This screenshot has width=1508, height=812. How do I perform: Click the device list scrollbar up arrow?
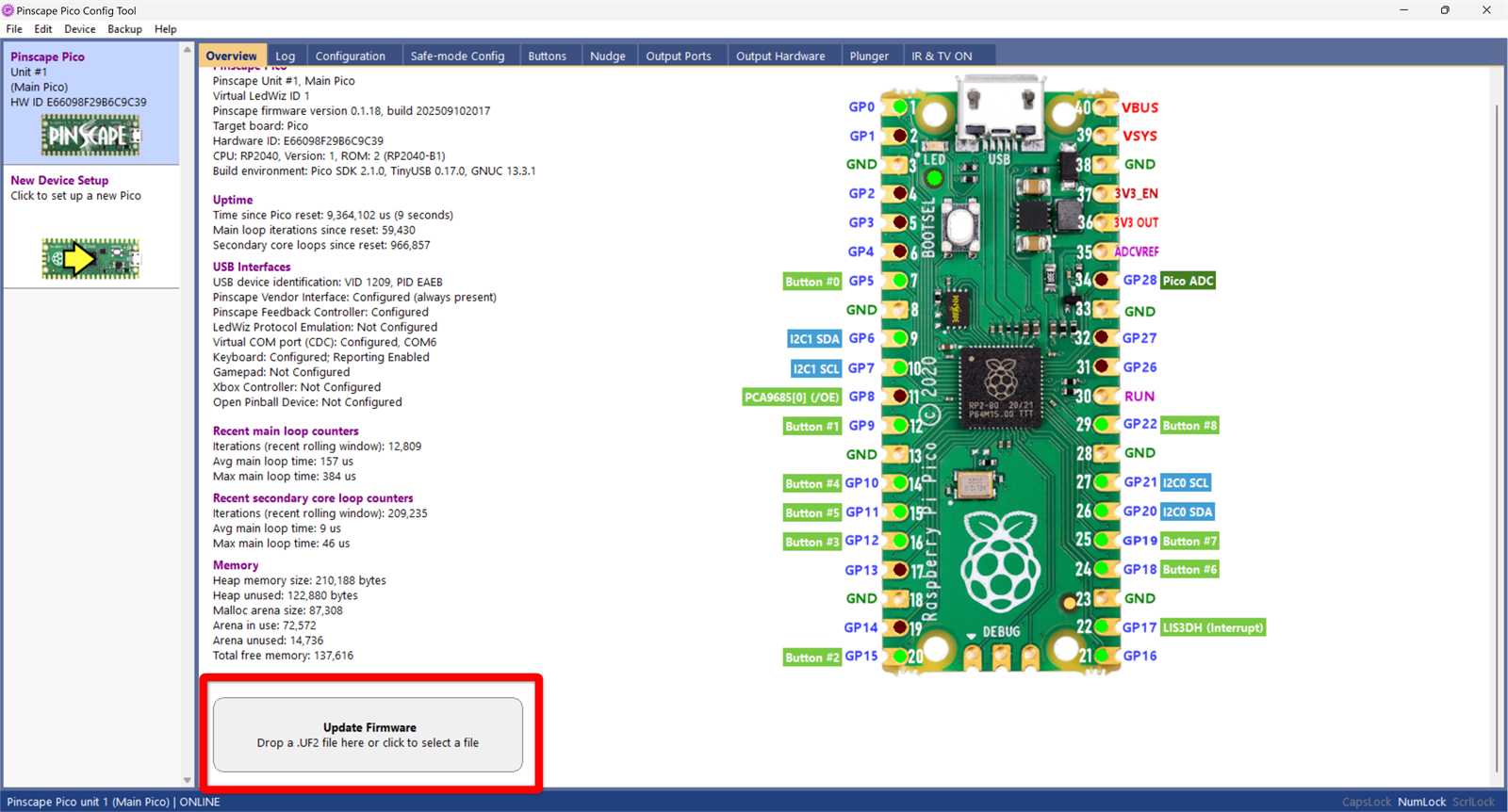click(187, 50)
